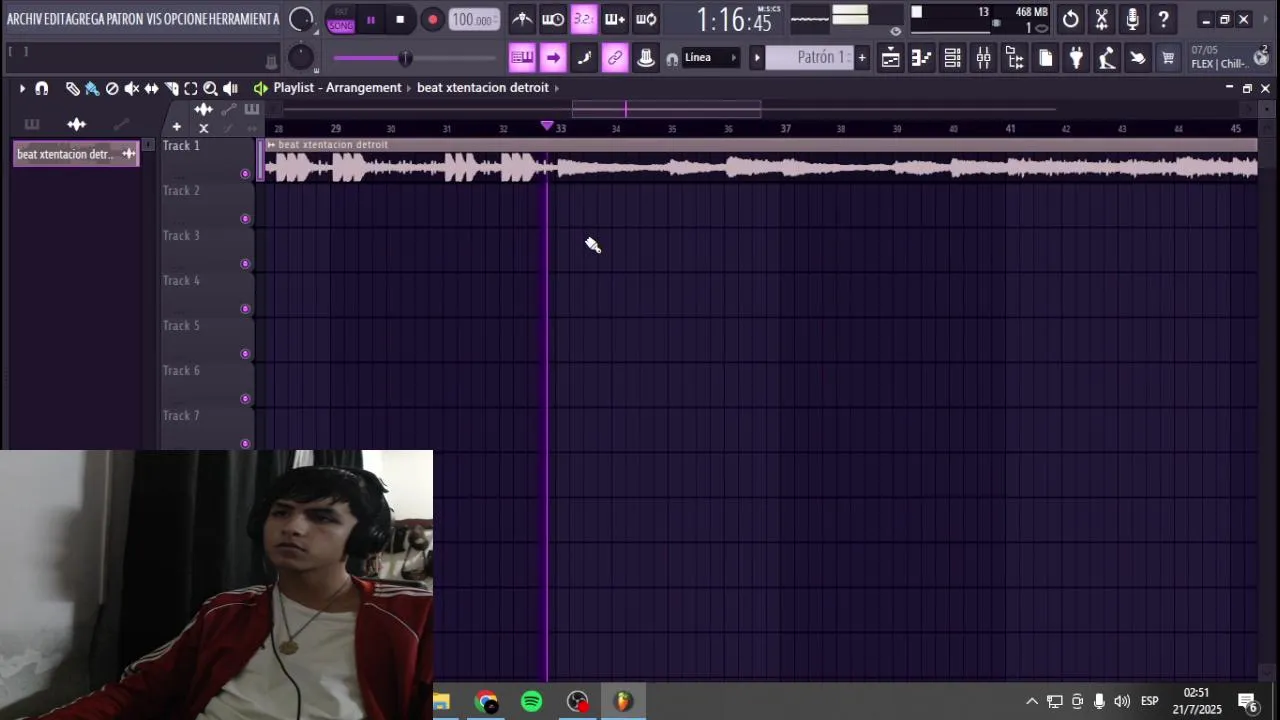Show audio clips in the picker panel

click(76, 124)
